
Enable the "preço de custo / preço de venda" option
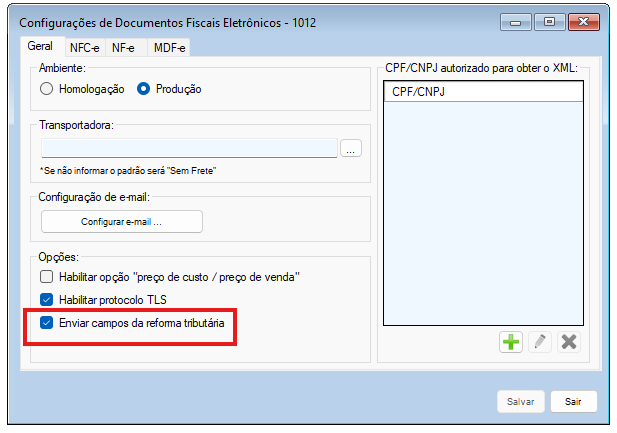coord(46,276)
